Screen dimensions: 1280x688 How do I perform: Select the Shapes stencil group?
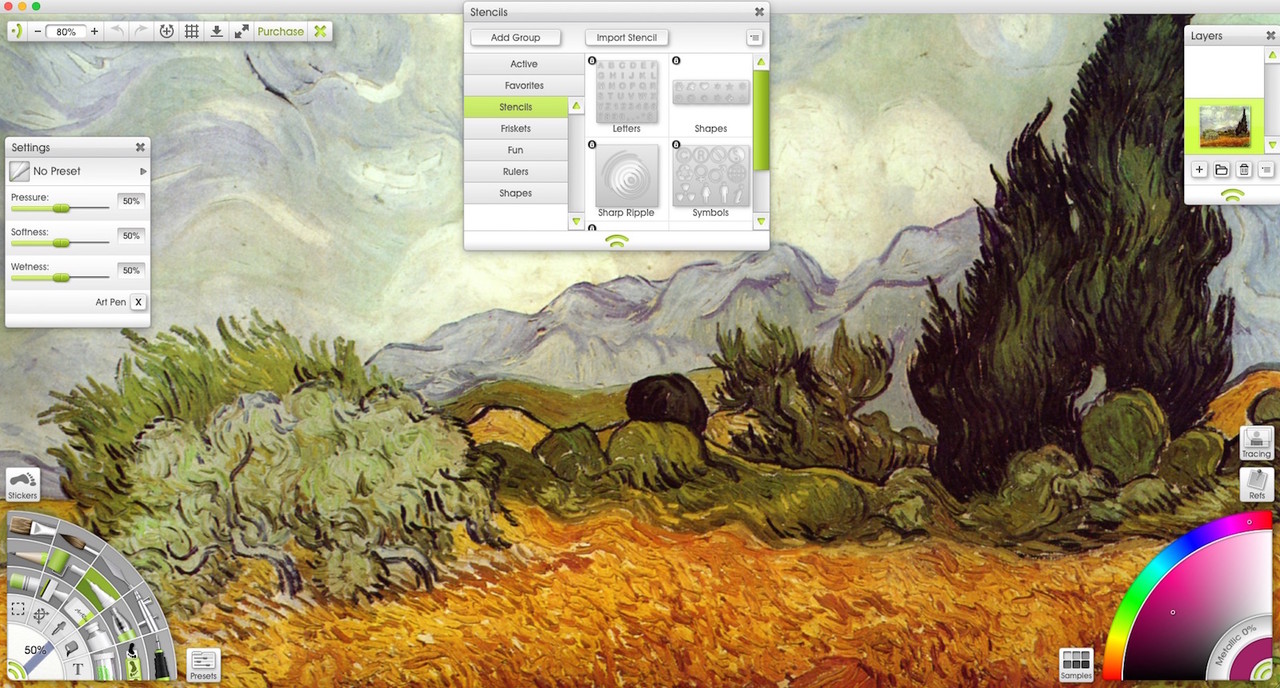[x=516, y=193]
